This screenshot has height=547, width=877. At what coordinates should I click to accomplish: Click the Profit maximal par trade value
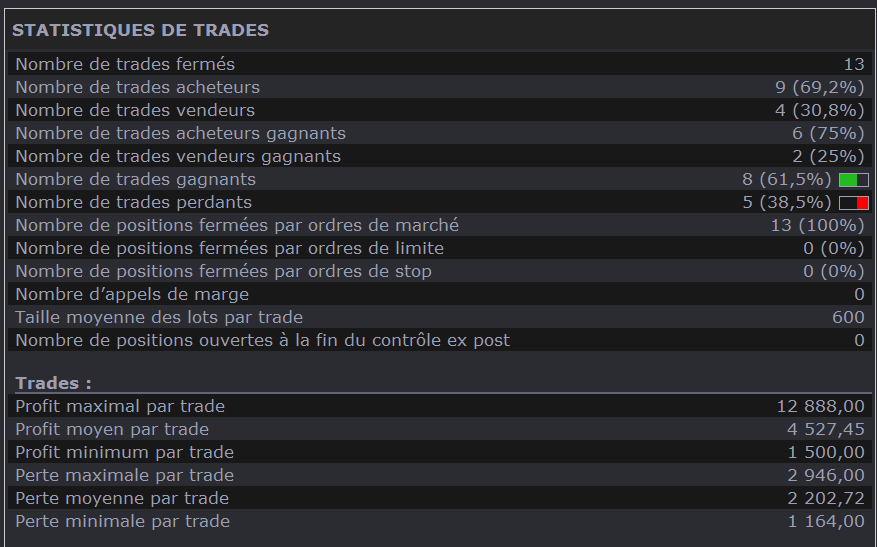820,406
